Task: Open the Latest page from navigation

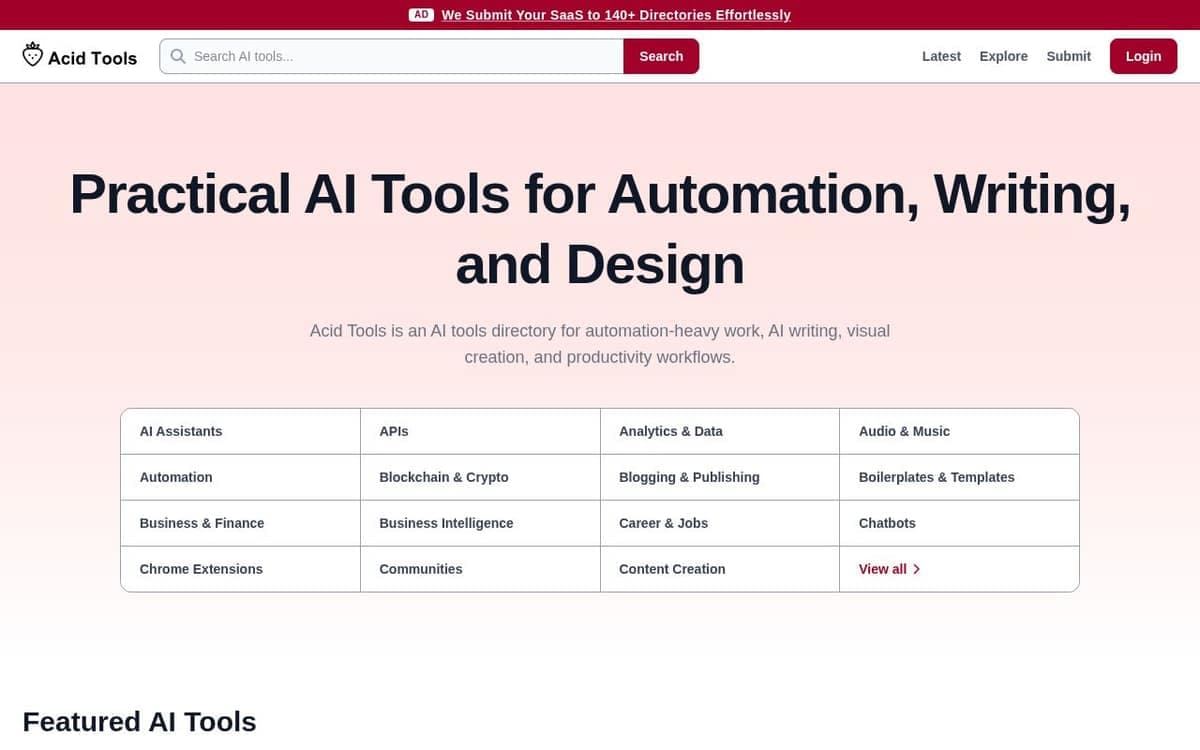Action: (x=941, y=56)
